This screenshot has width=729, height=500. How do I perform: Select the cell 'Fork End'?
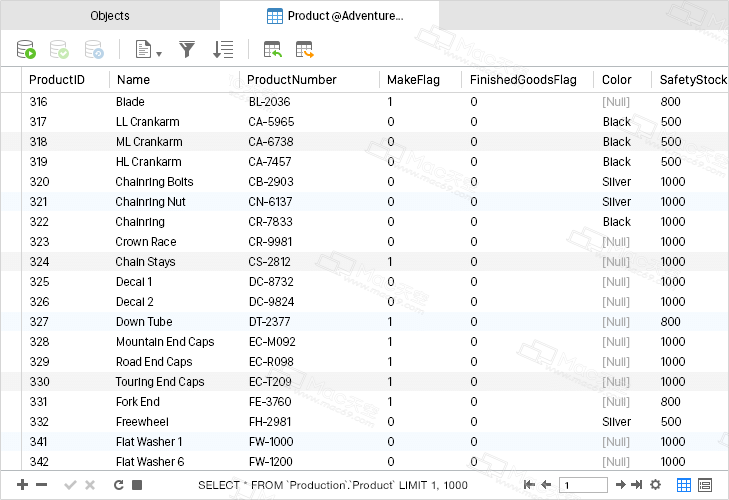(138, 401)
